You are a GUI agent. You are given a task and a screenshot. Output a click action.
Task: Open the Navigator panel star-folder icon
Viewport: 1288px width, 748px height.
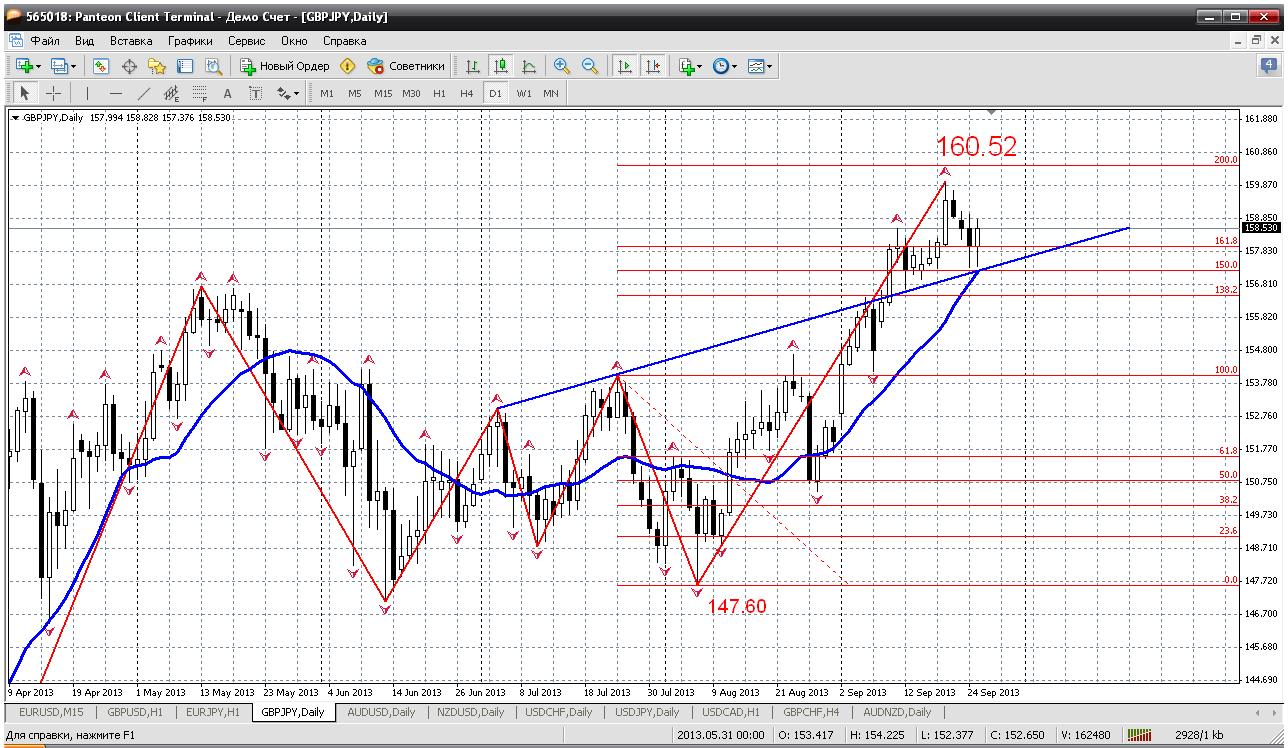[x=157, y=66]
